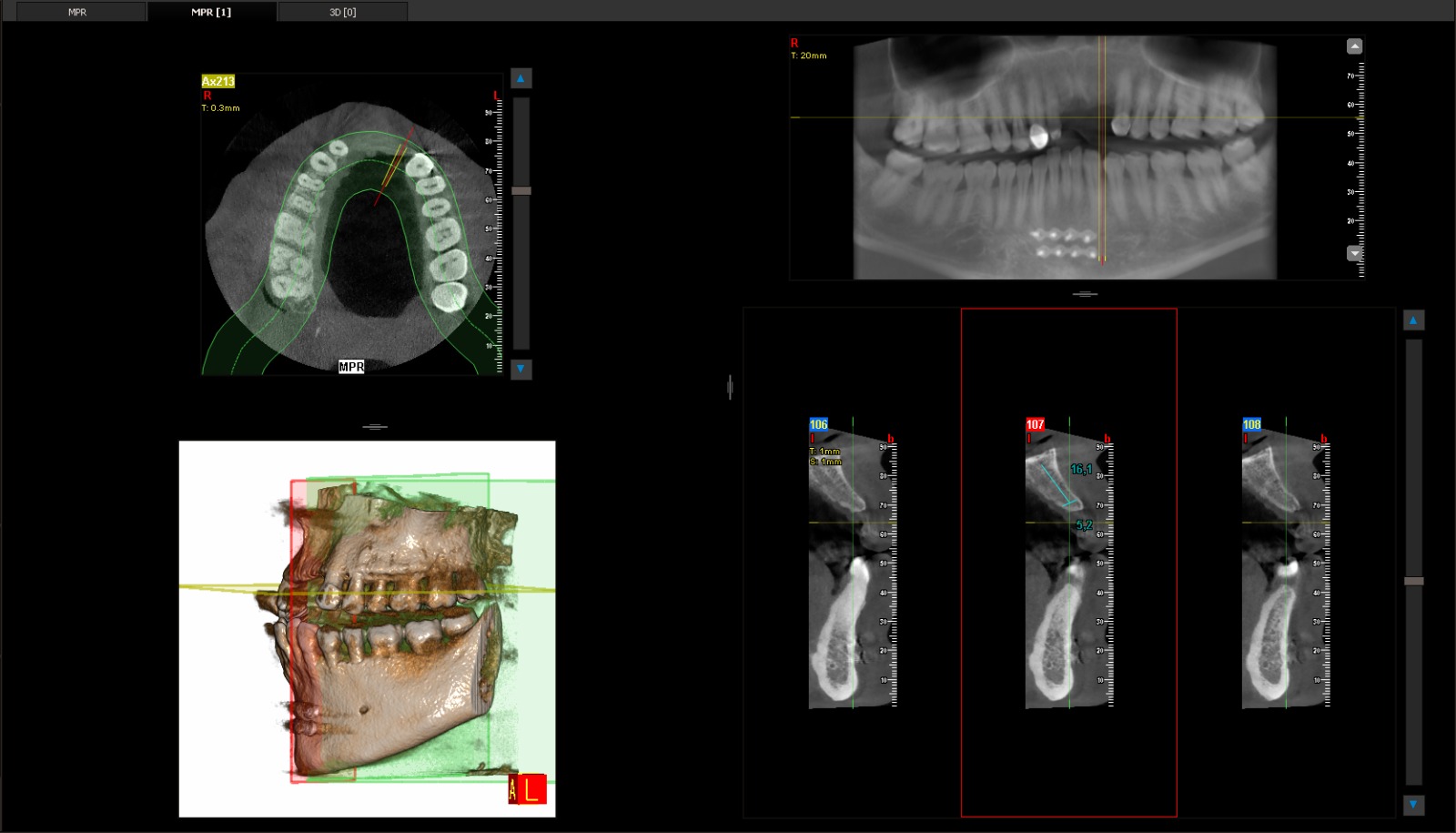
Task: Click the cross-section panel up arrow
Action: click(1413, 320)
